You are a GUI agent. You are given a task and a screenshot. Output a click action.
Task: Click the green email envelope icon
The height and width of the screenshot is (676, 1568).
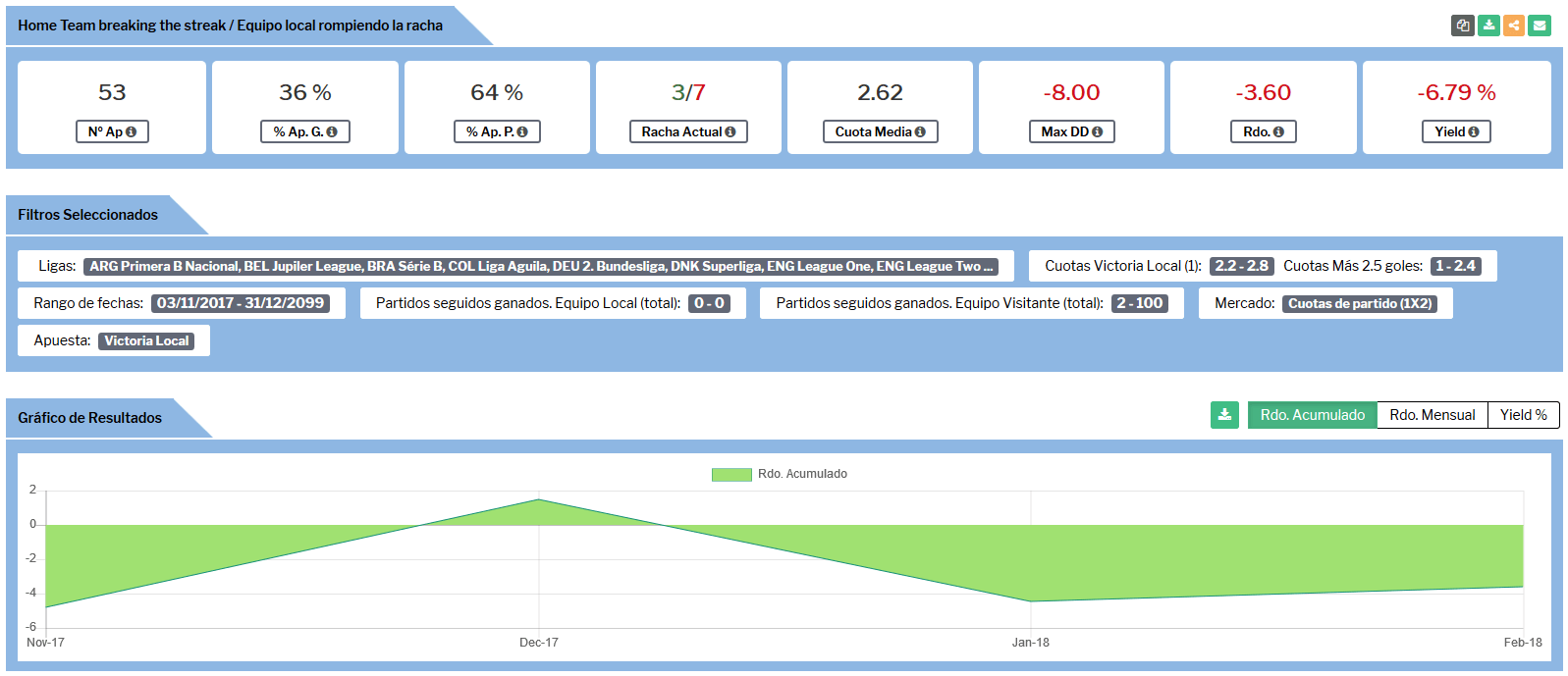pos(1540,26)
